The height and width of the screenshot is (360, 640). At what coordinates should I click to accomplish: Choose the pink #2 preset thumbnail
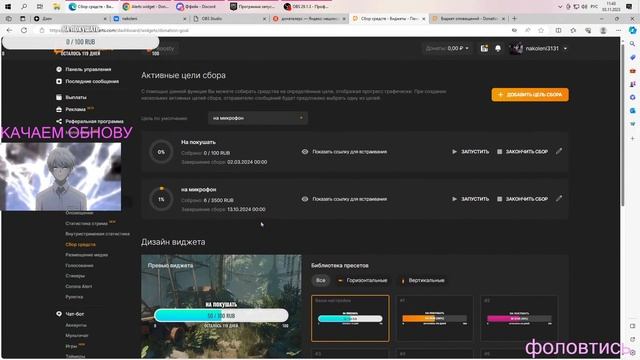[519, 318]
